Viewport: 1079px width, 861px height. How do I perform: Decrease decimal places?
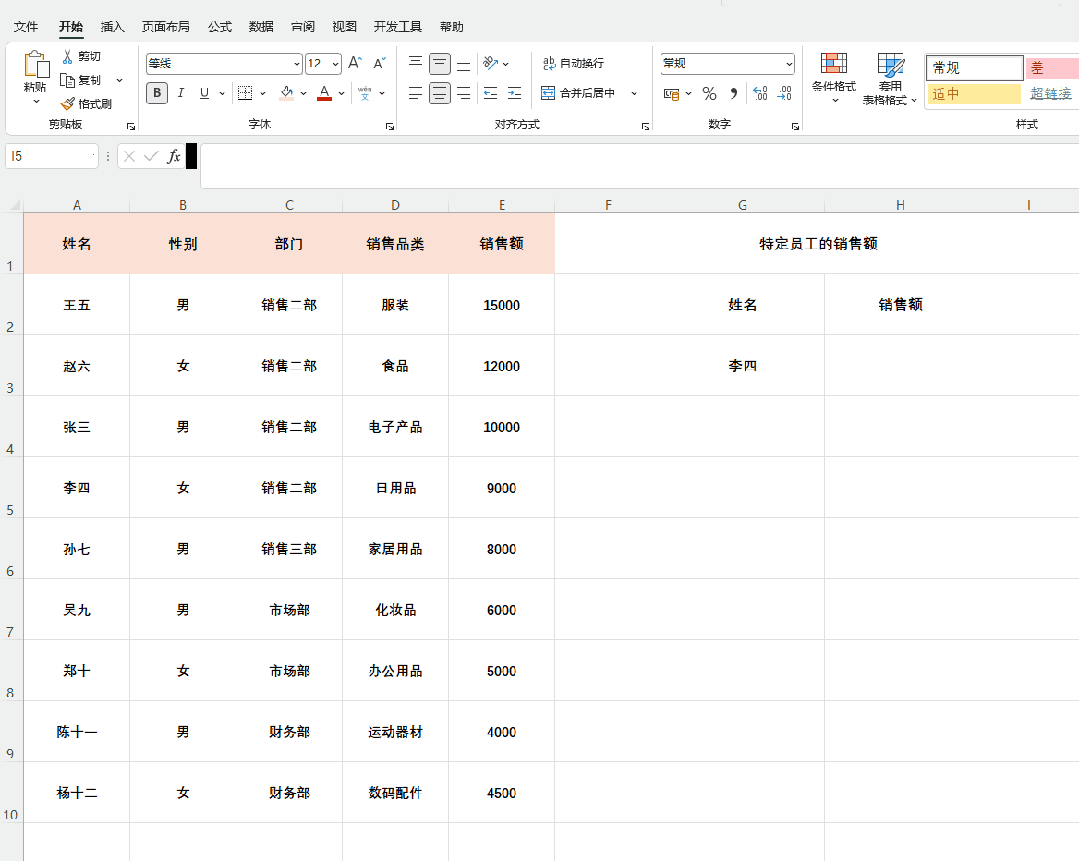784,94
